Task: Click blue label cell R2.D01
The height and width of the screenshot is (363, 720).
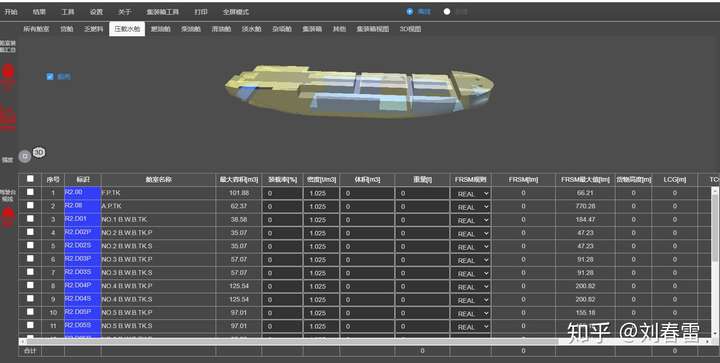Action: tap(83, 219)
